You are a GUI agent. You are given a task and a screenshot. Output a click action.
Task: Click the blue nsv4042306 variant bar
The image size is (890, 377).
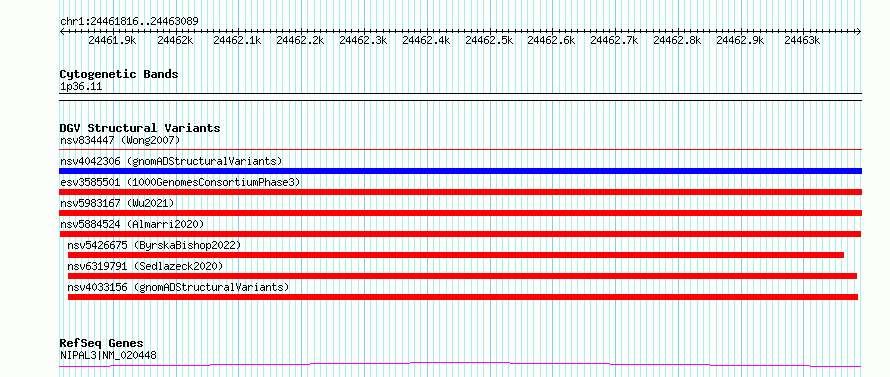[460, 171]
